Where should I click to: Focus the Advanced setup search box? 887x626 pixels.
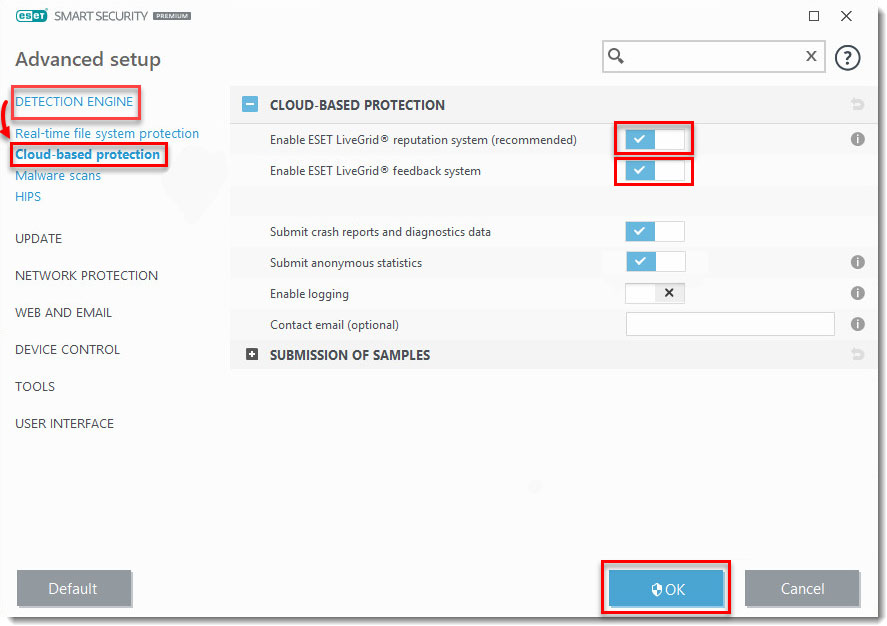[x=713, y=56]
